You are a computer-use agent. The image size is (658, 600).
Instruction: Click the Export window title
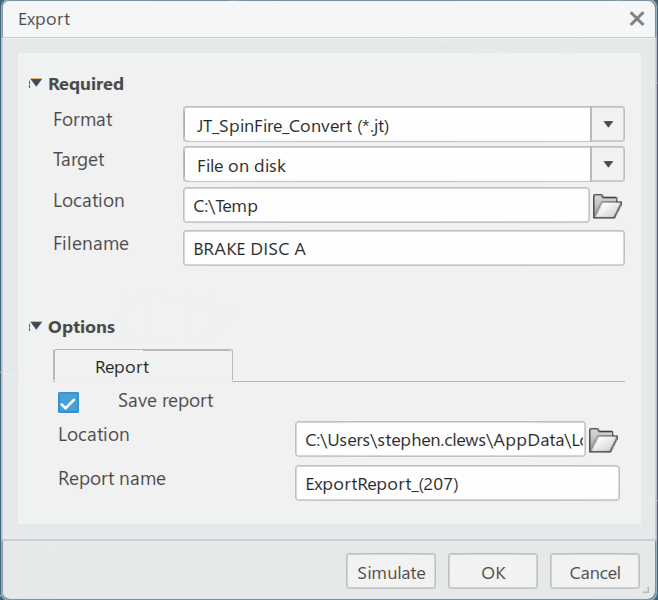point(44,20)
